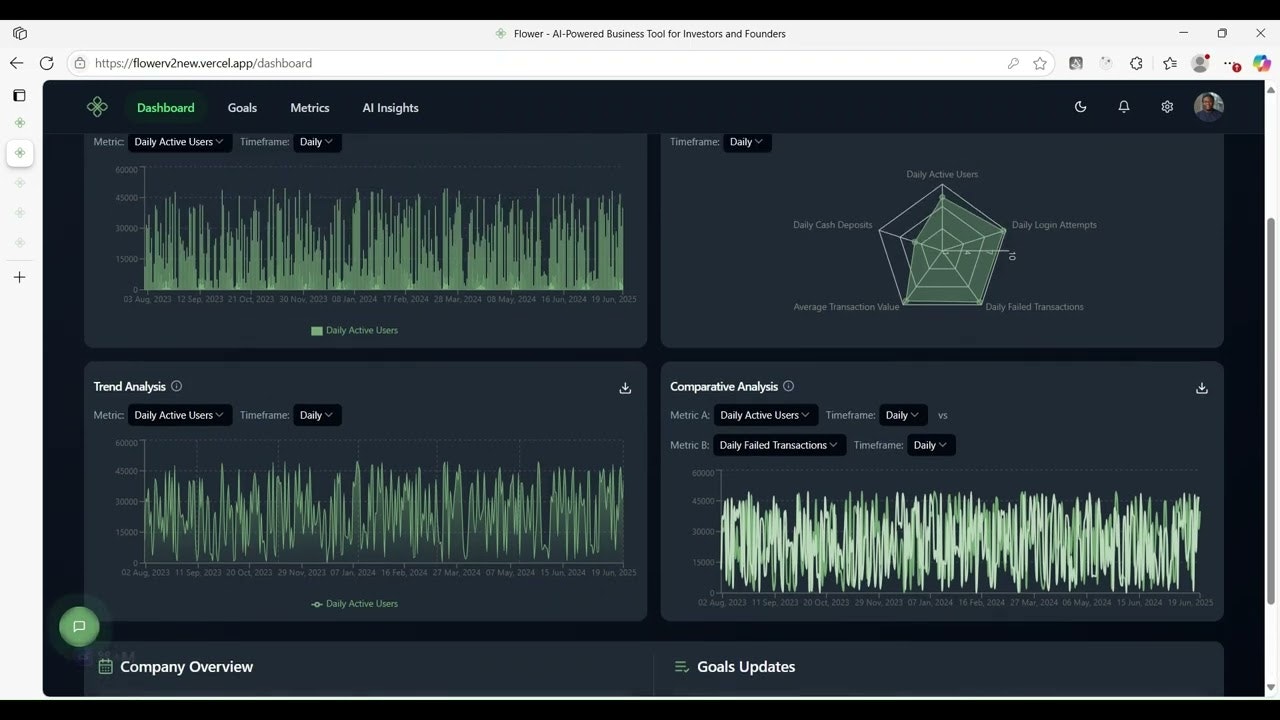Open settings gear icon in navbar

(1166, 107)
